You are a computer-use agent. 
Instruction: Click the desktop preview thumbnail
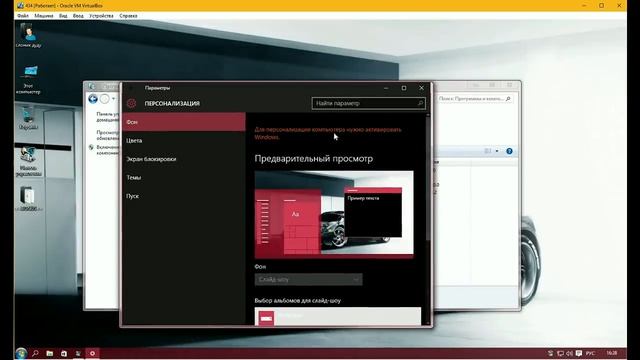pyautogui.click(x=334, y=215)
